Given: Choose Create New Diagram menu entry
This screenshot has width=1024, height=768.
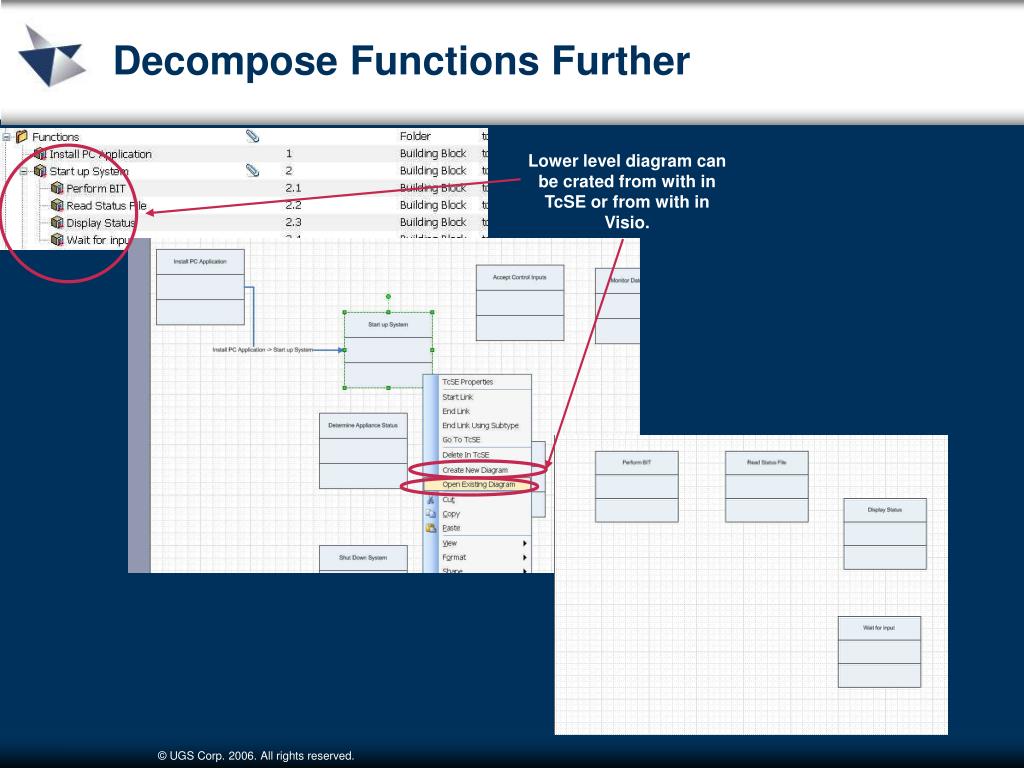Looking at the screenshot, I should [475, 470].
